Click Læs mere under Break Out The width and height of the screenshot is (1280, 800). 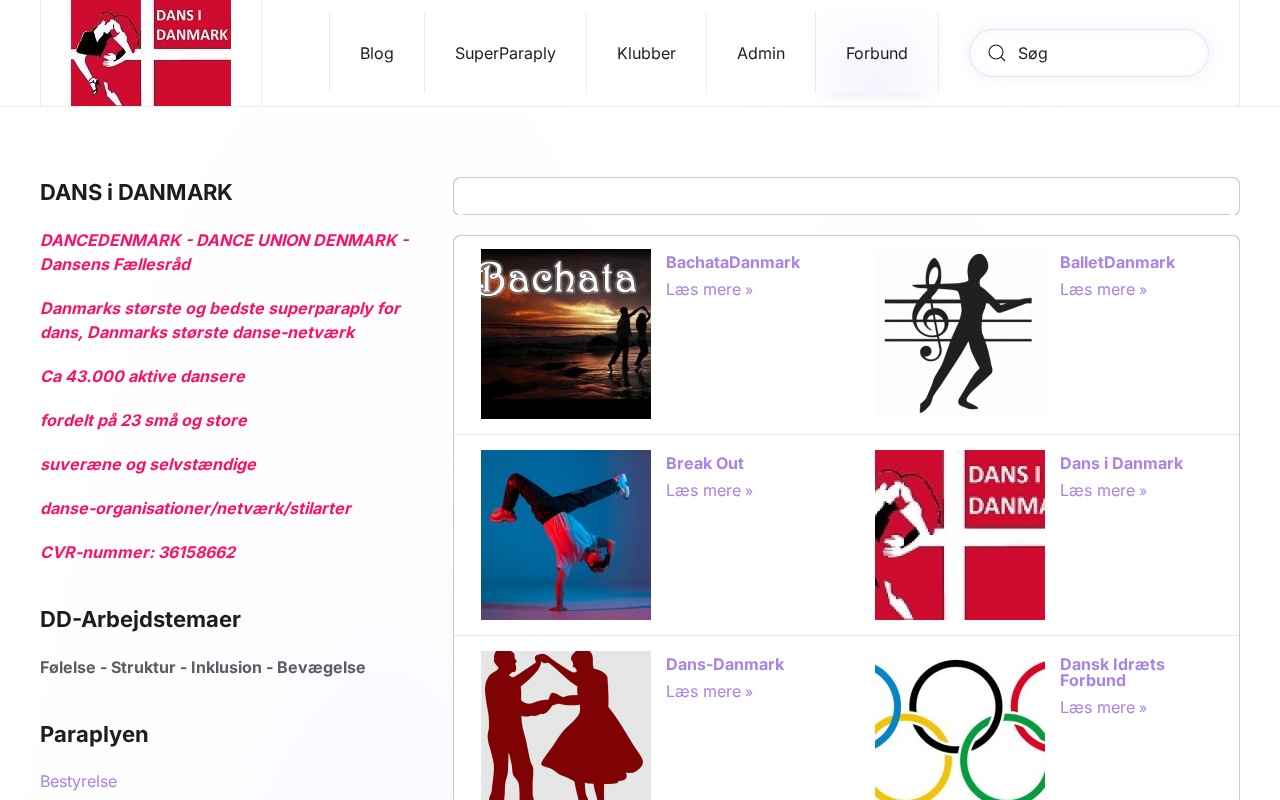pos(709,490)
